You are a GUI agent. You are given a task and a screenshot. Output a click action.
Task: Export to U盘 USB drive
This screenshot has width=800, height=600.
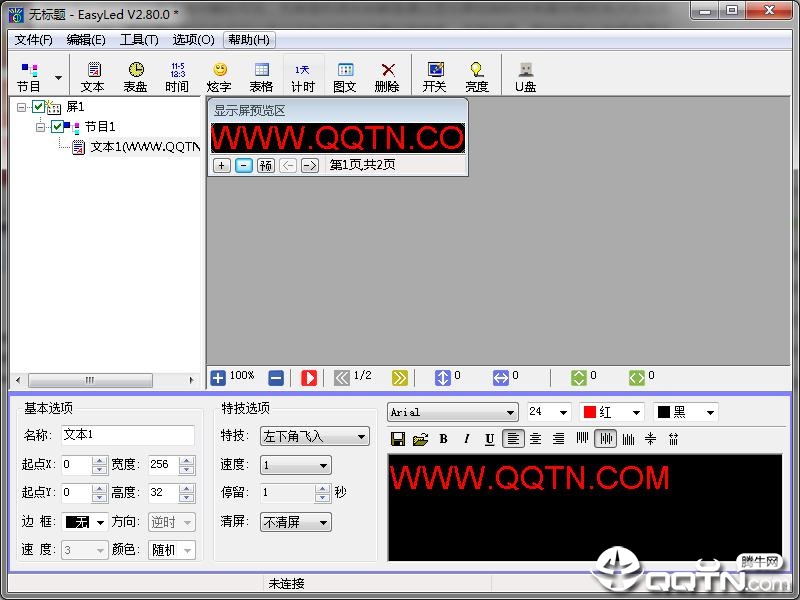point(526,77)
